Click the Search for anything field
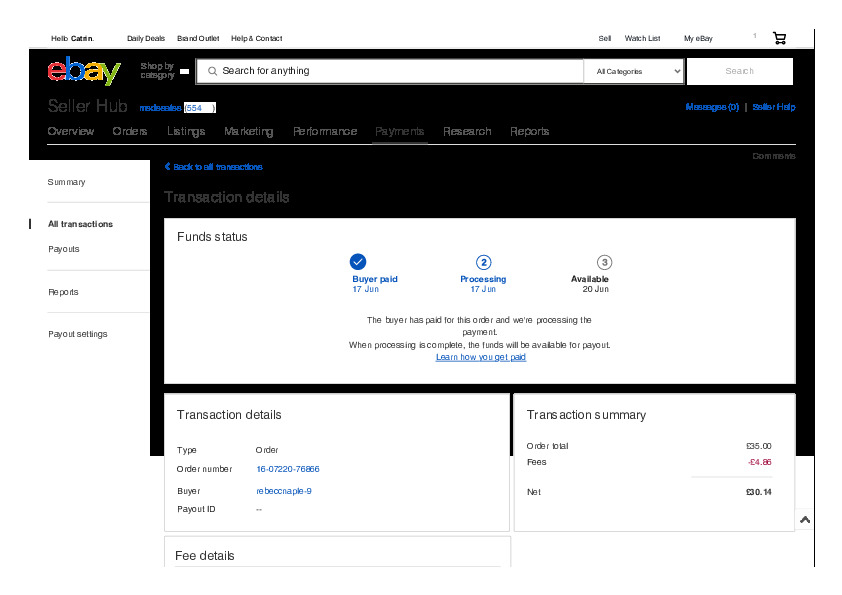The height and width of the screenshot is (595, 842). [x=390, y=71]
